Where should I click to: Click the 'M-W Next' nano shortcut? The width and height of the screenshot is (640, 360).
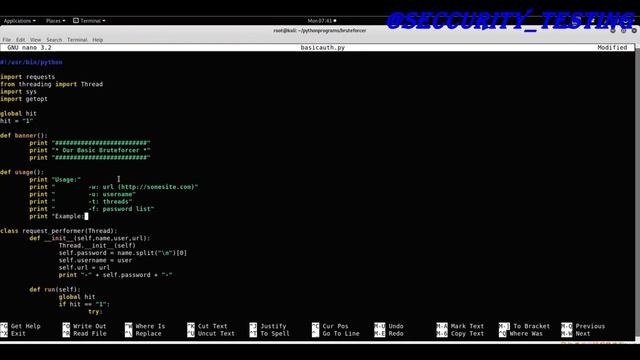[x=576, y=333]
